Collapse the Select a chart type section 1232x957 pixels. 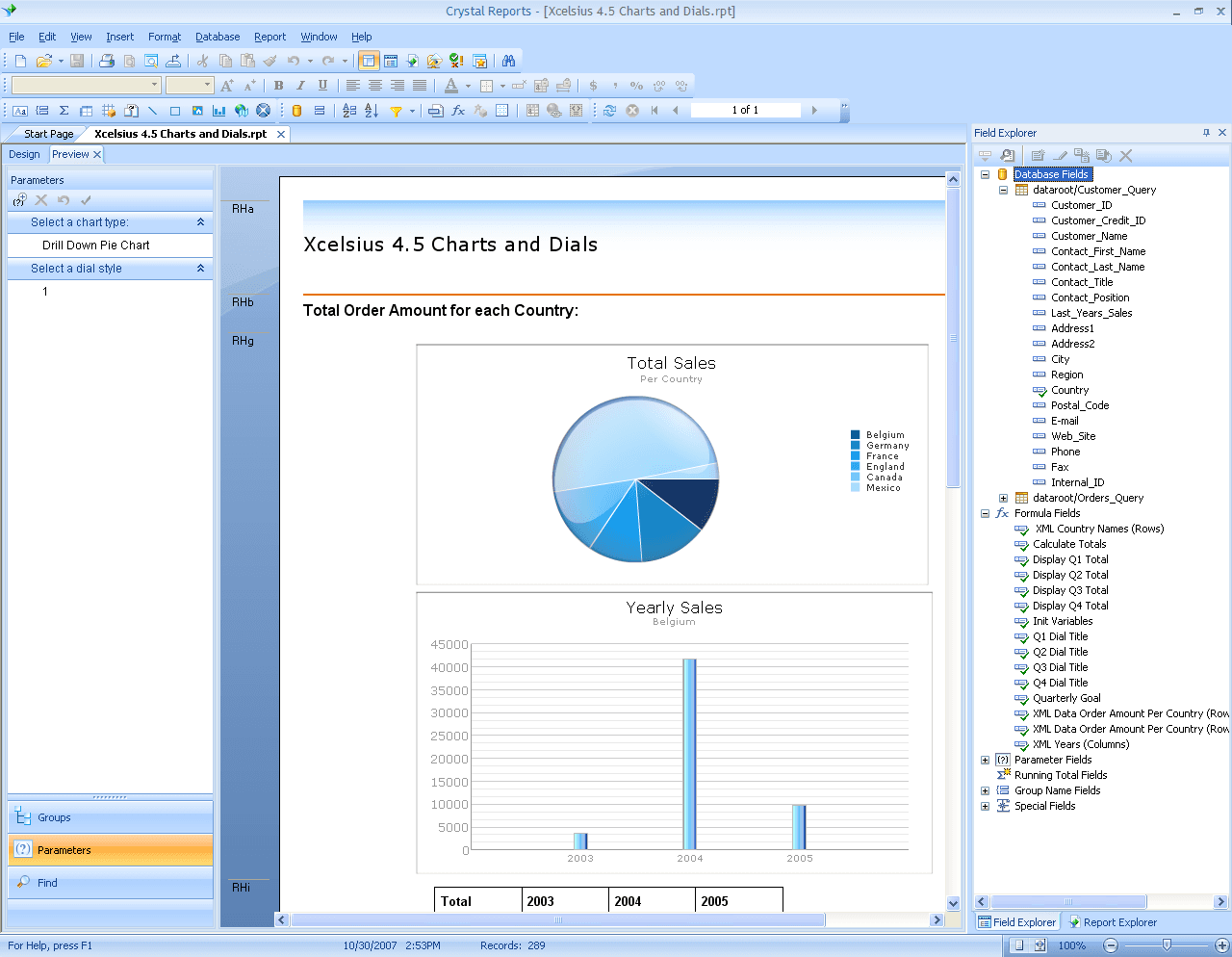pyautogui.click(x=200, y=222)
